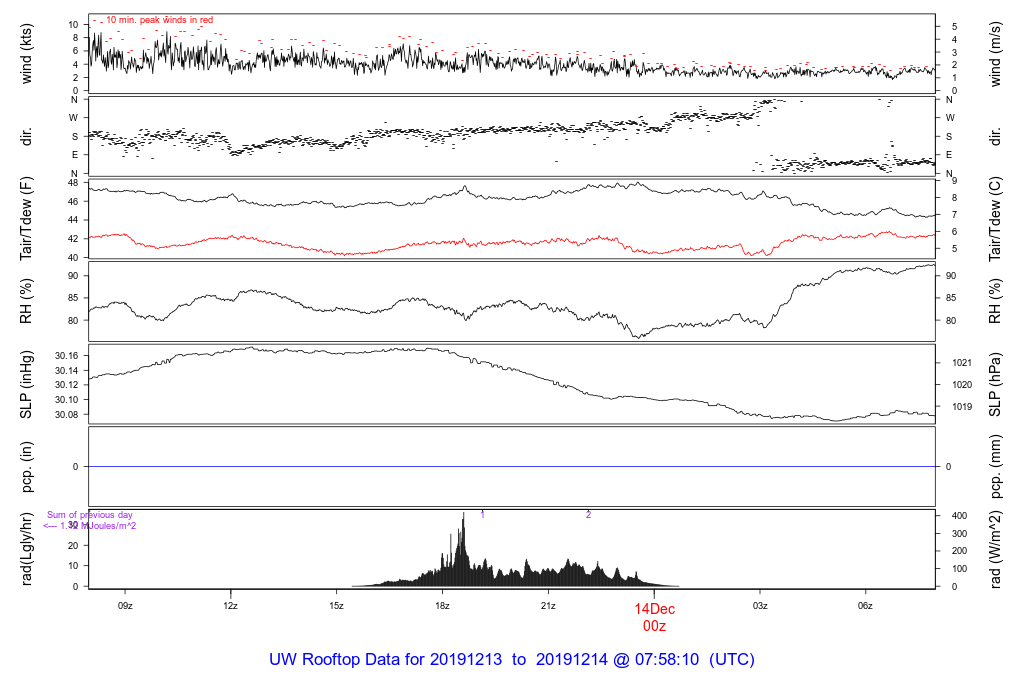The image size is (1024, 700).
Task: Select the "03z" time tick label
Action: pos(760,606)
